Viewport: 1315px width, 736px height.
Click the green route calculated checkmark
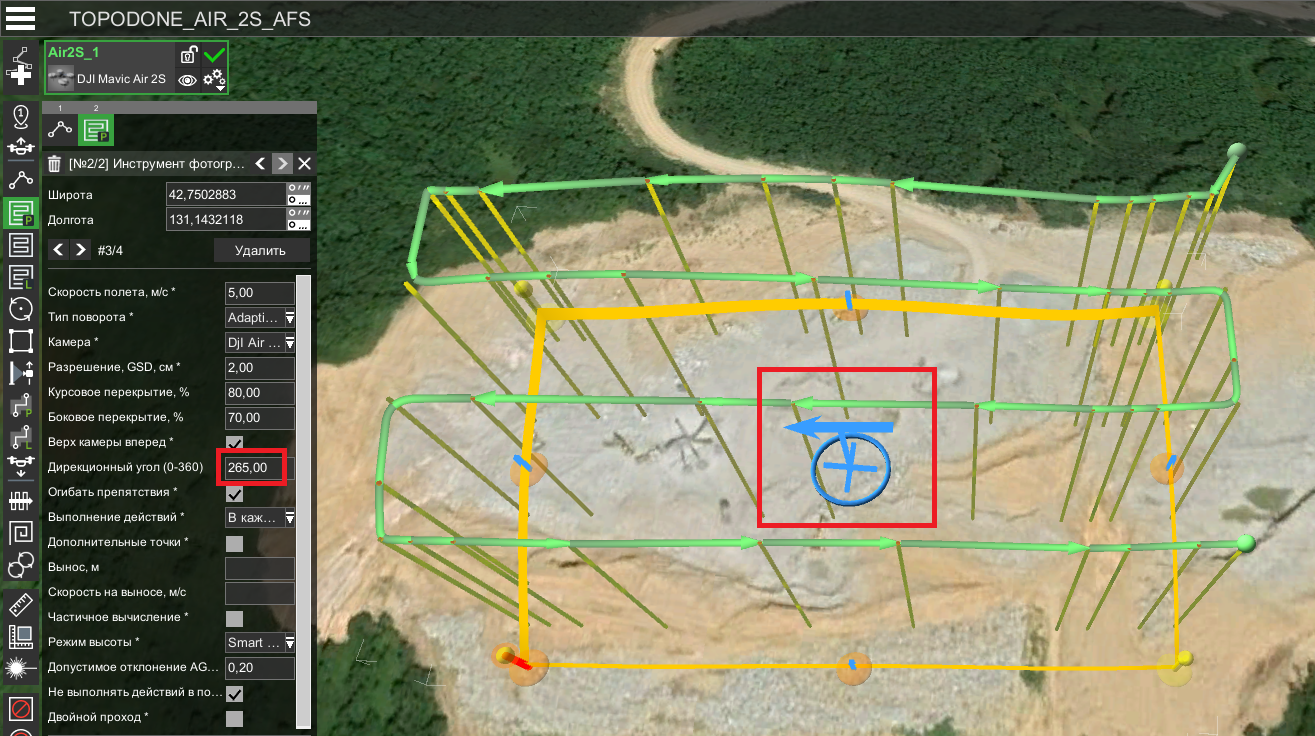point(214,55)
